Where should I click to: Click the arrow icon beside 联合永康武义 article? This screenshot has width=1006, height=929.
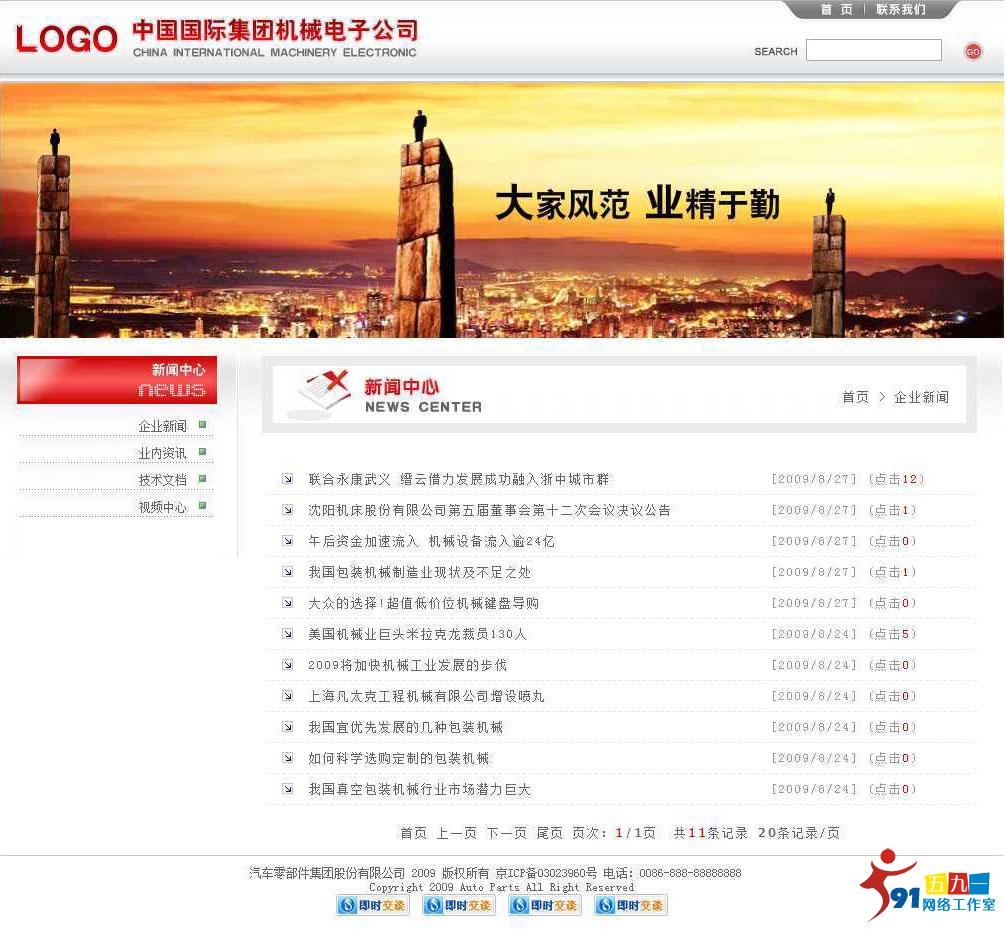(288, 479)
